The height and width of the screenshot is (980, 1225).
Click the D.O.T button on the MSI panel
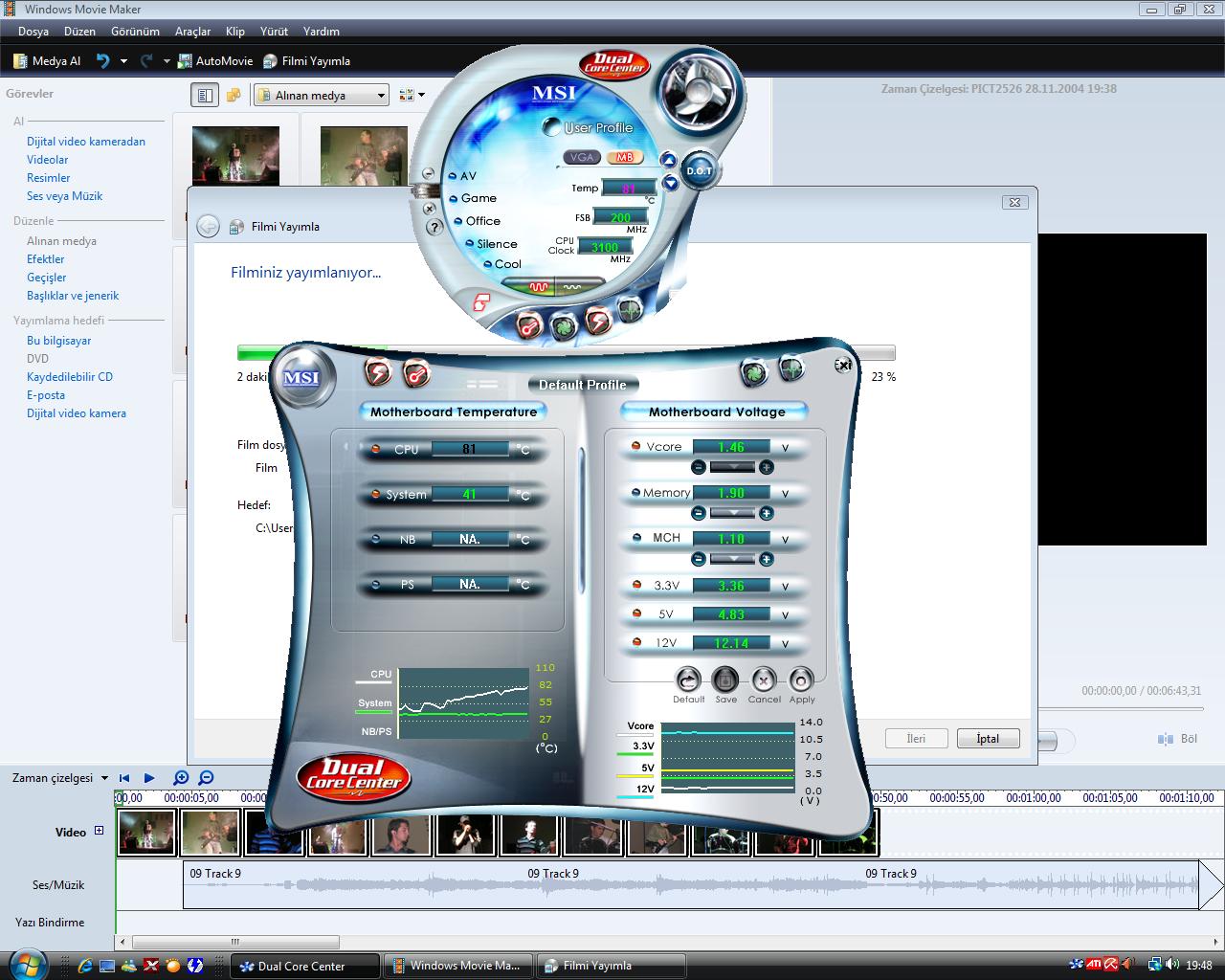click(700, 170)
